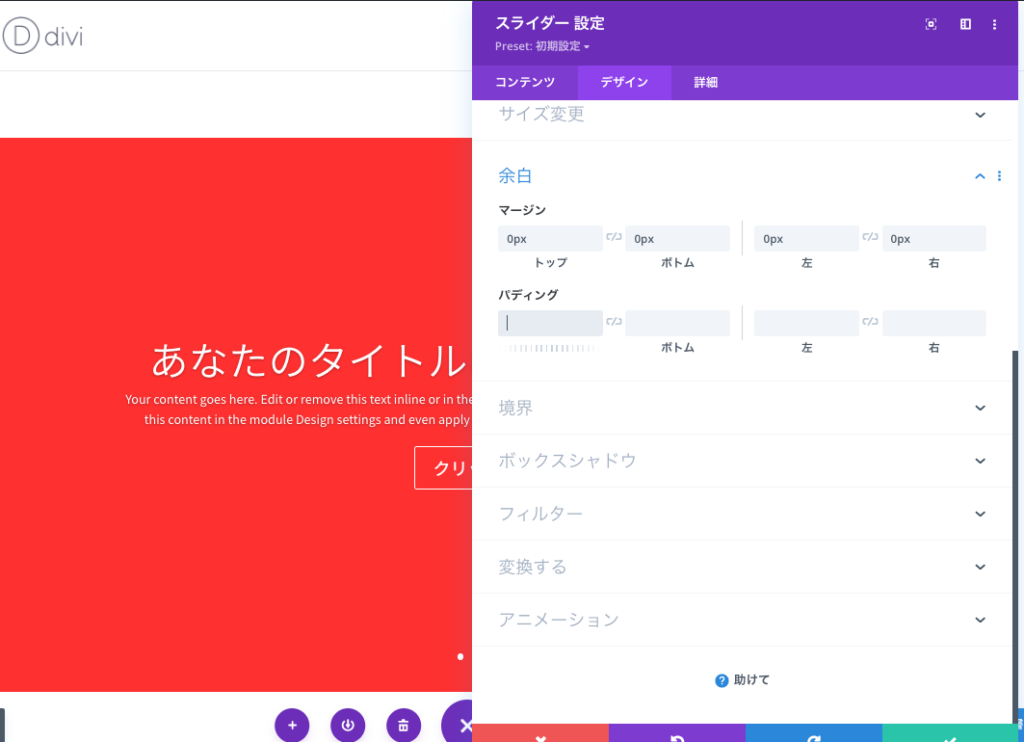Switch to the コンテンツ tab

pyautogui.click(x=526, y=82)
